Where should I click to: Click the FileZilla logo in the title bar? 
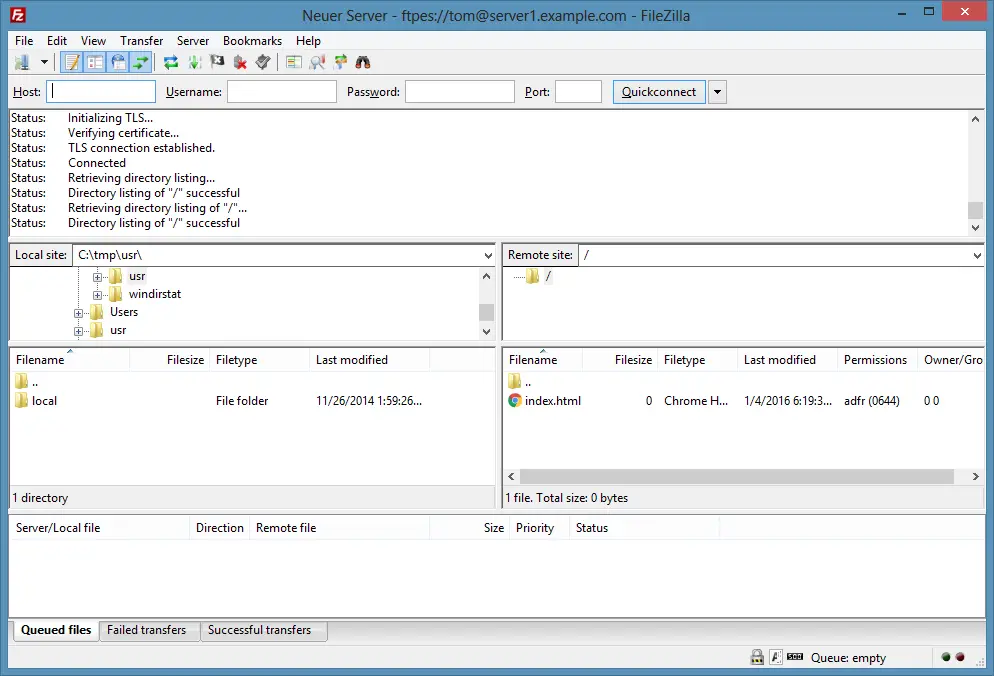pyautogui.click(x=18, y=15)
